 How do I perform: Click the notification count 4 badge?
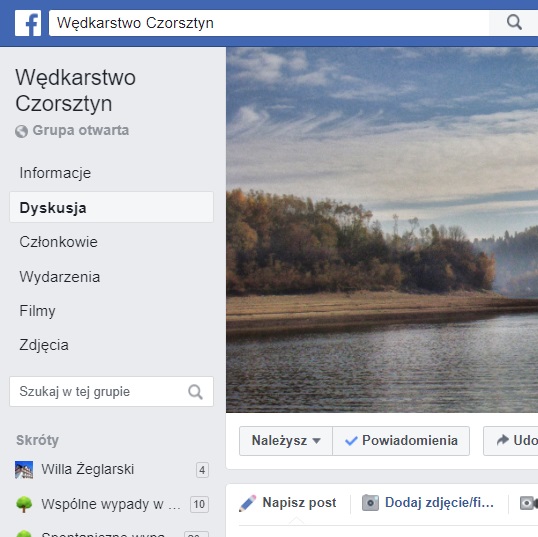[x=202, y=470]
